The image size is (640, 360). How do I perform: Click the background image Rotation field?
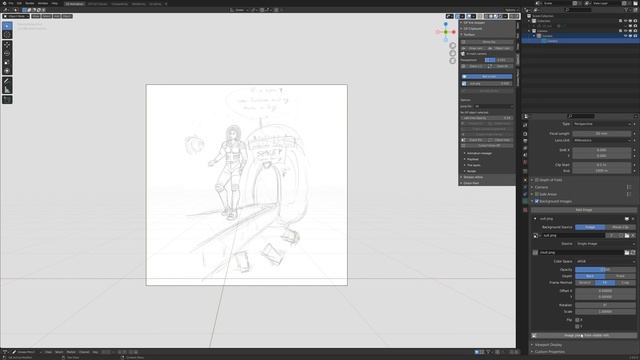point(605,305)
